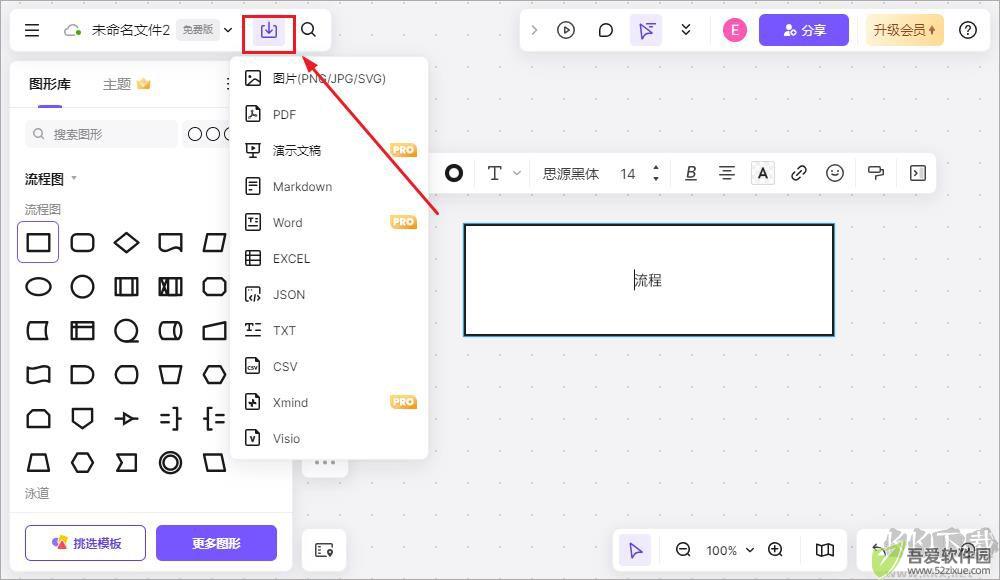This screenshot has width=1000, height=580.
Task: Toggle bold formatting
Action: tap(691, 173)
